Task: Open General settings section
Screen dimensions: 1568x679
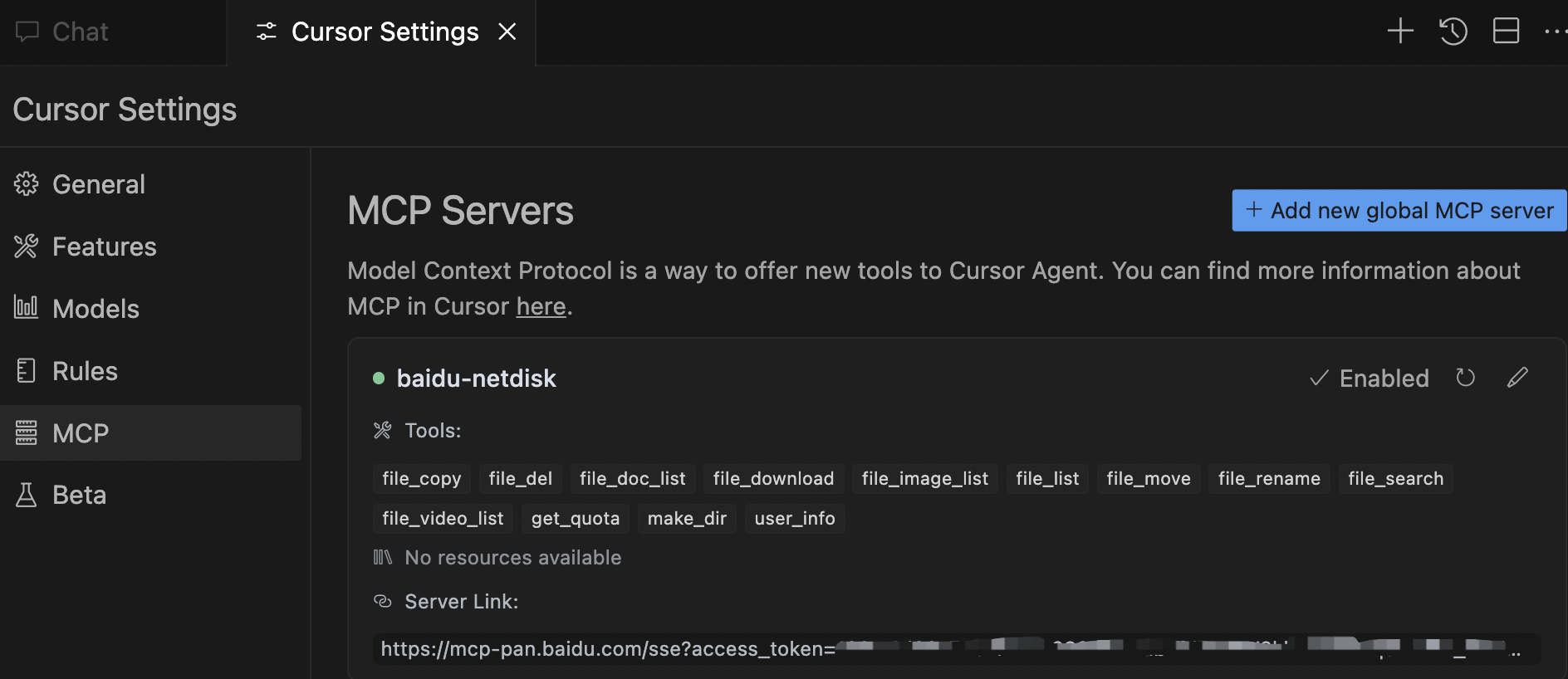Action: [x=150, y=184]
